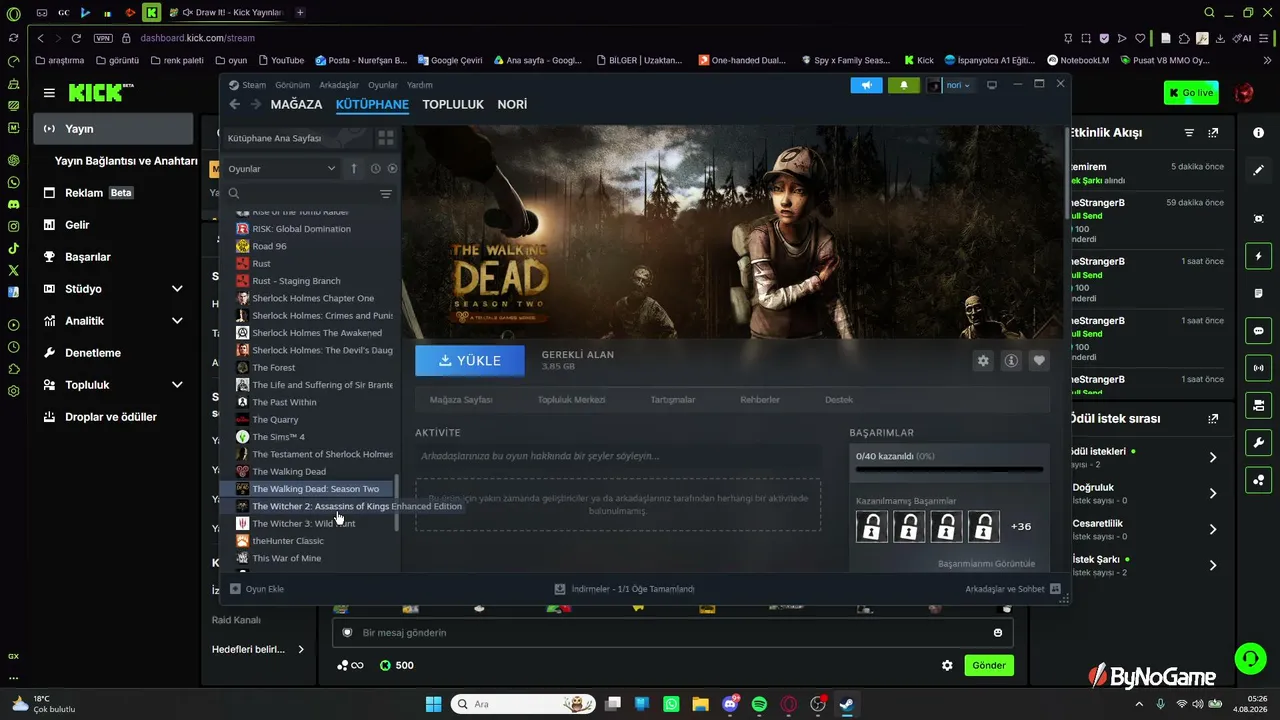The image size is (1280, 720).
Task: Sort library with the up-arrow icon
Action: tap(353, 169)
